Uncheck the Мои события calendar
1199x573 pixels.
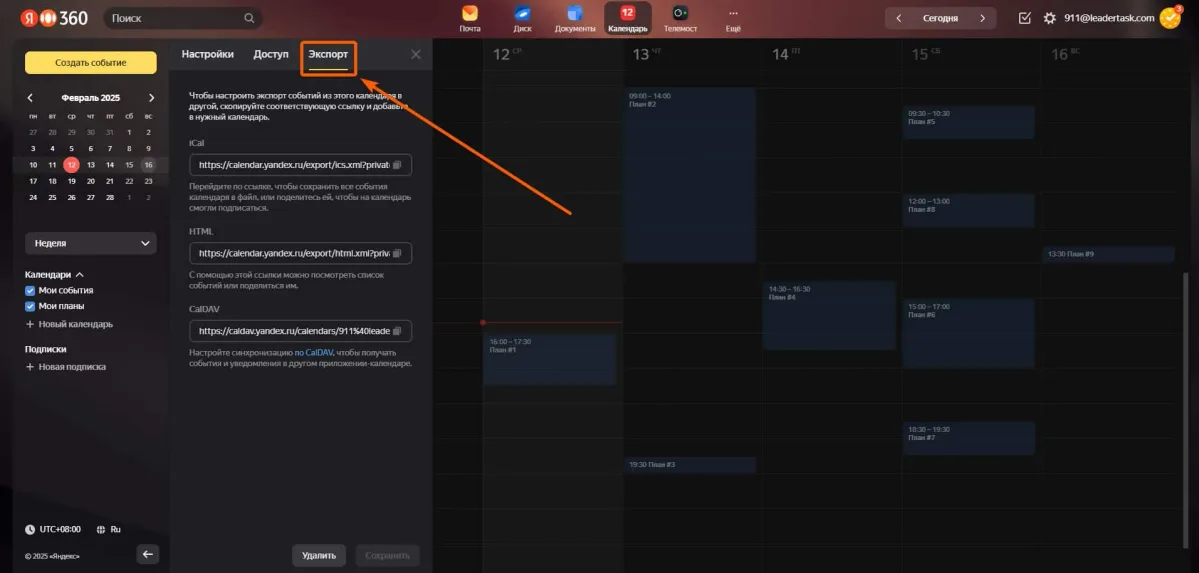point(30,291)
